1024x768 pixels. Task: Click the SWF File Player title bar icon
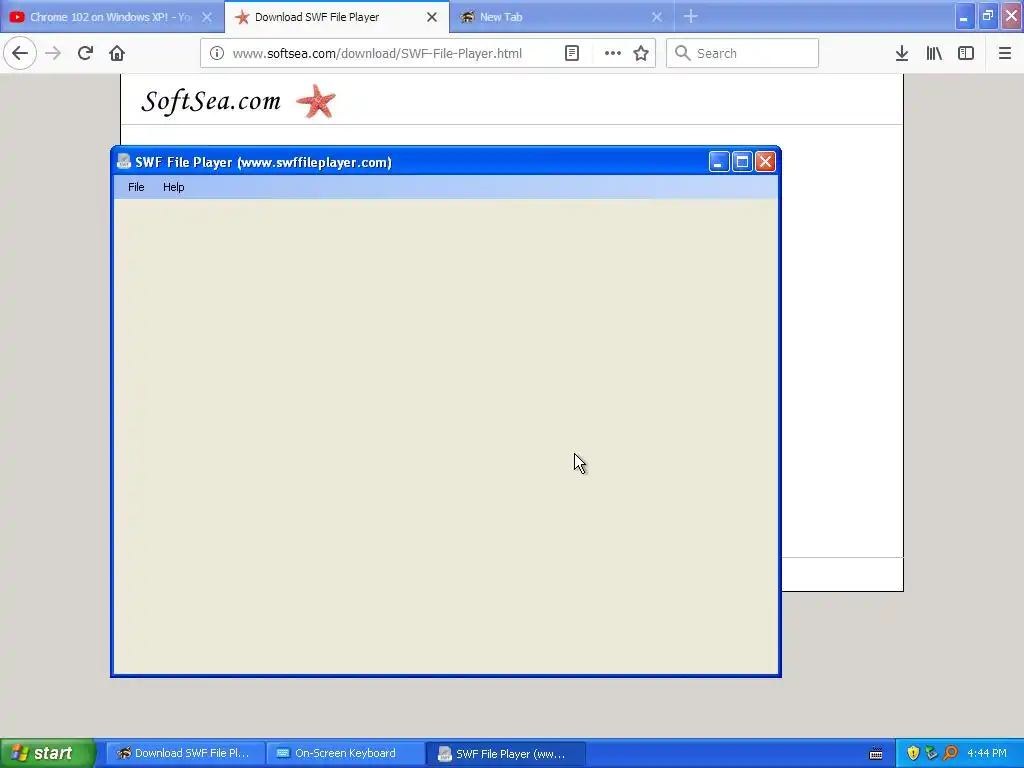point(123,161)
